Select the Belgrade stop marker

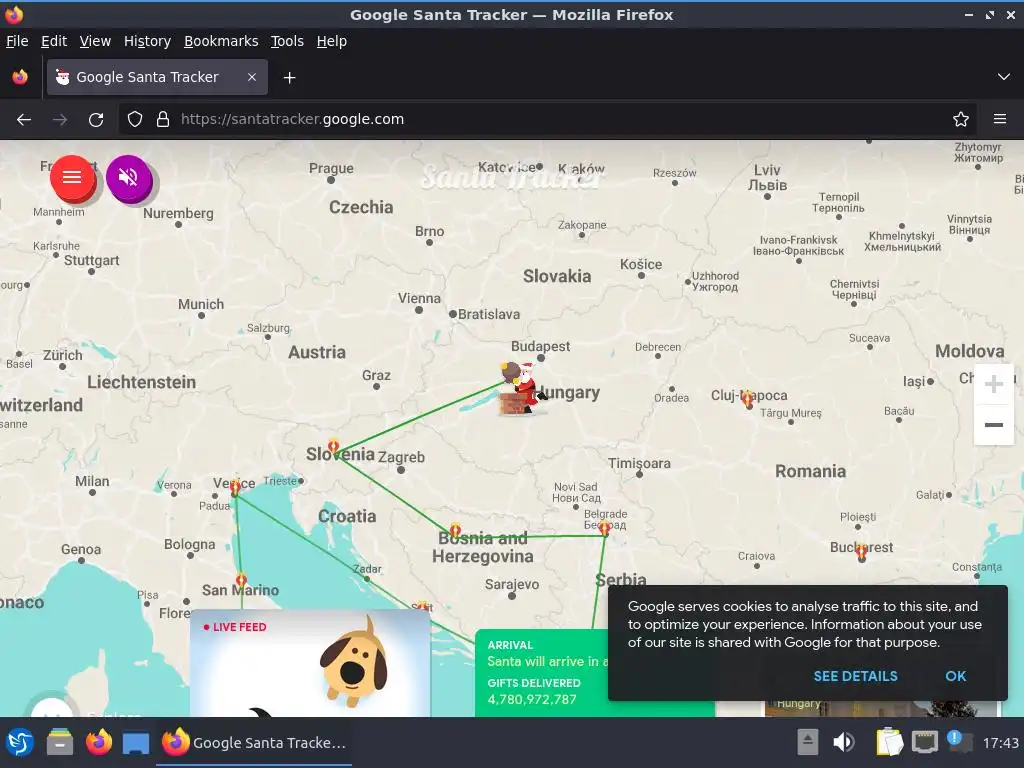[x=605, y=528]
